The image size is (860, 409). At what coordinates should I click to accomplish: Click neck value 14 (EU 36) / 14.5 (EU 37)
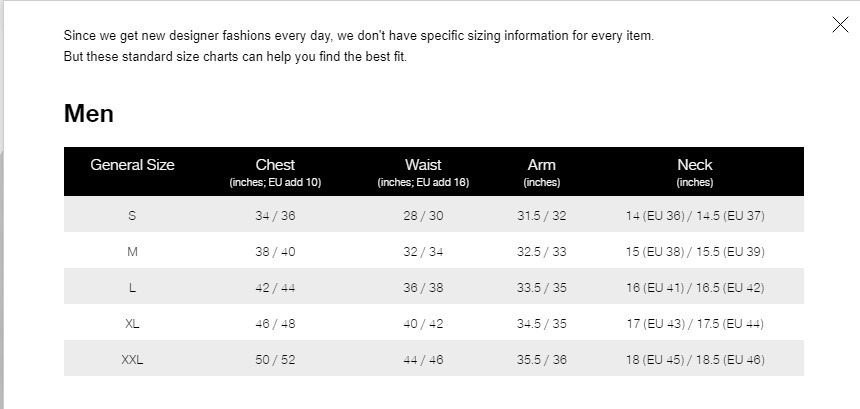click(694, 216)
